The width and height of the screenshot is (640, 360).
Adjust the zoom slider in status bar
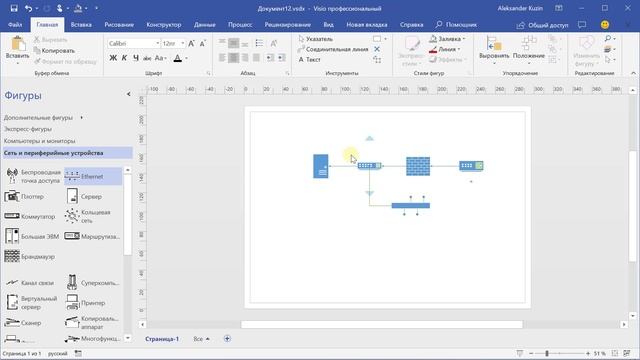pyautogui.click(x=547, y=353)
